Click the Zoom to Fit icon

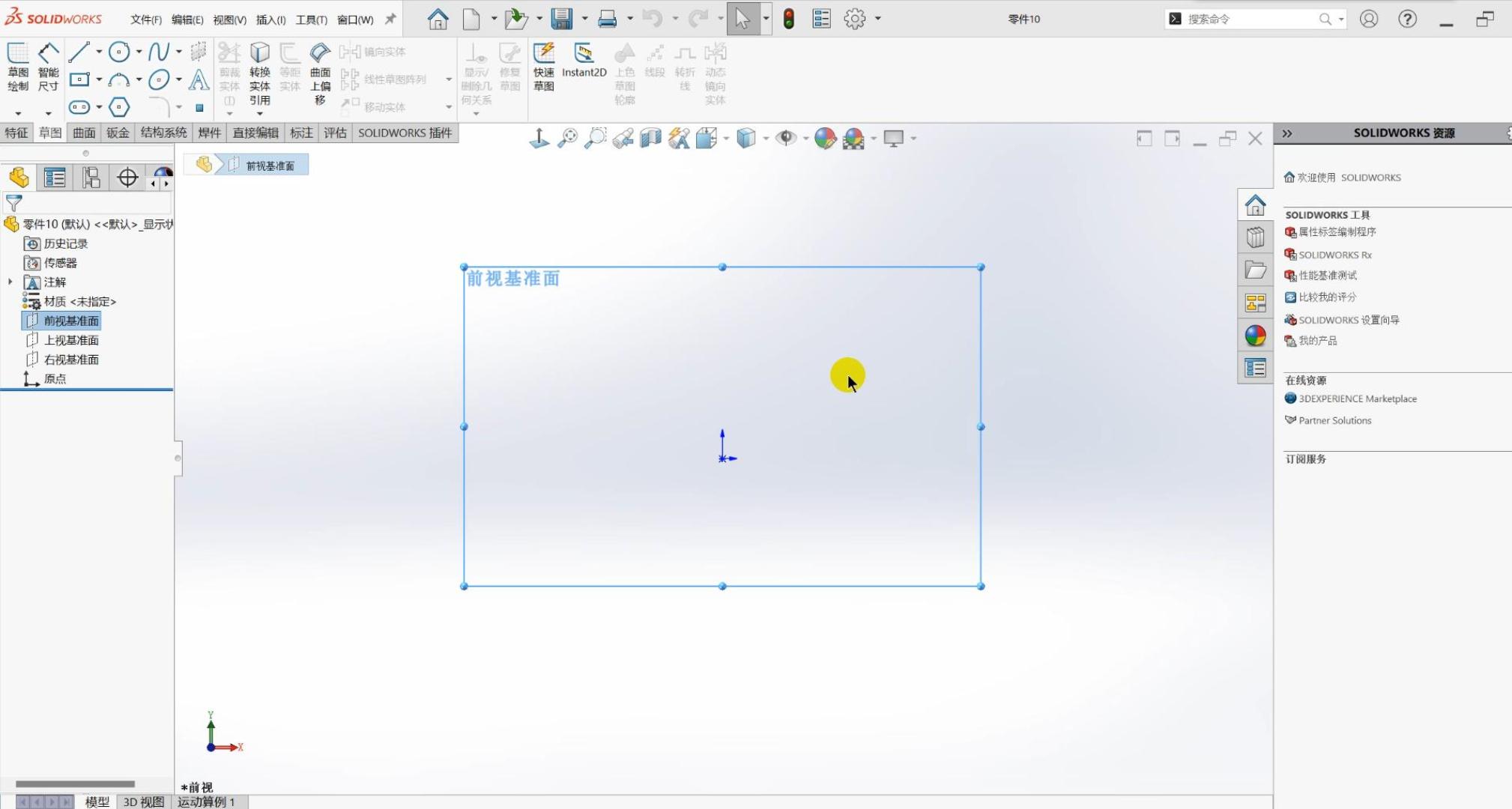[568, 138]
